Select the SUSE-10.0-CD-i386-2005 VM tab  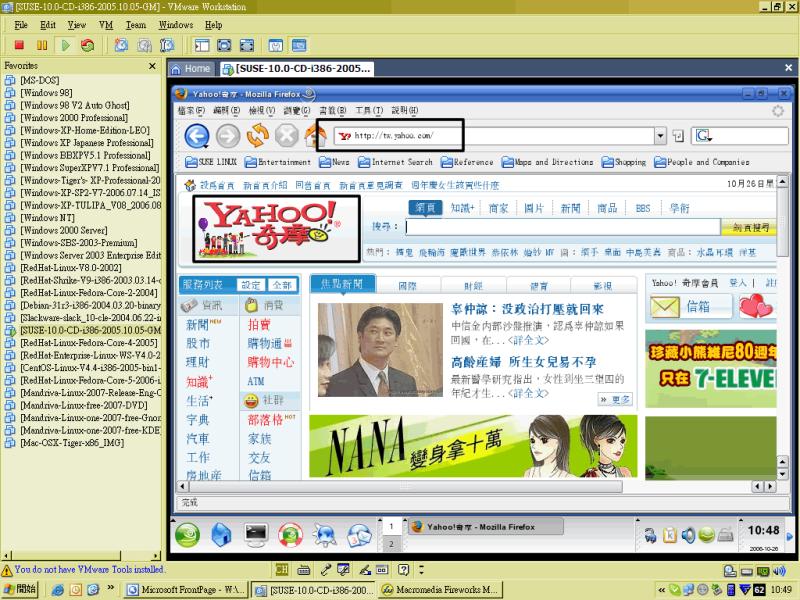pos(297,68)
